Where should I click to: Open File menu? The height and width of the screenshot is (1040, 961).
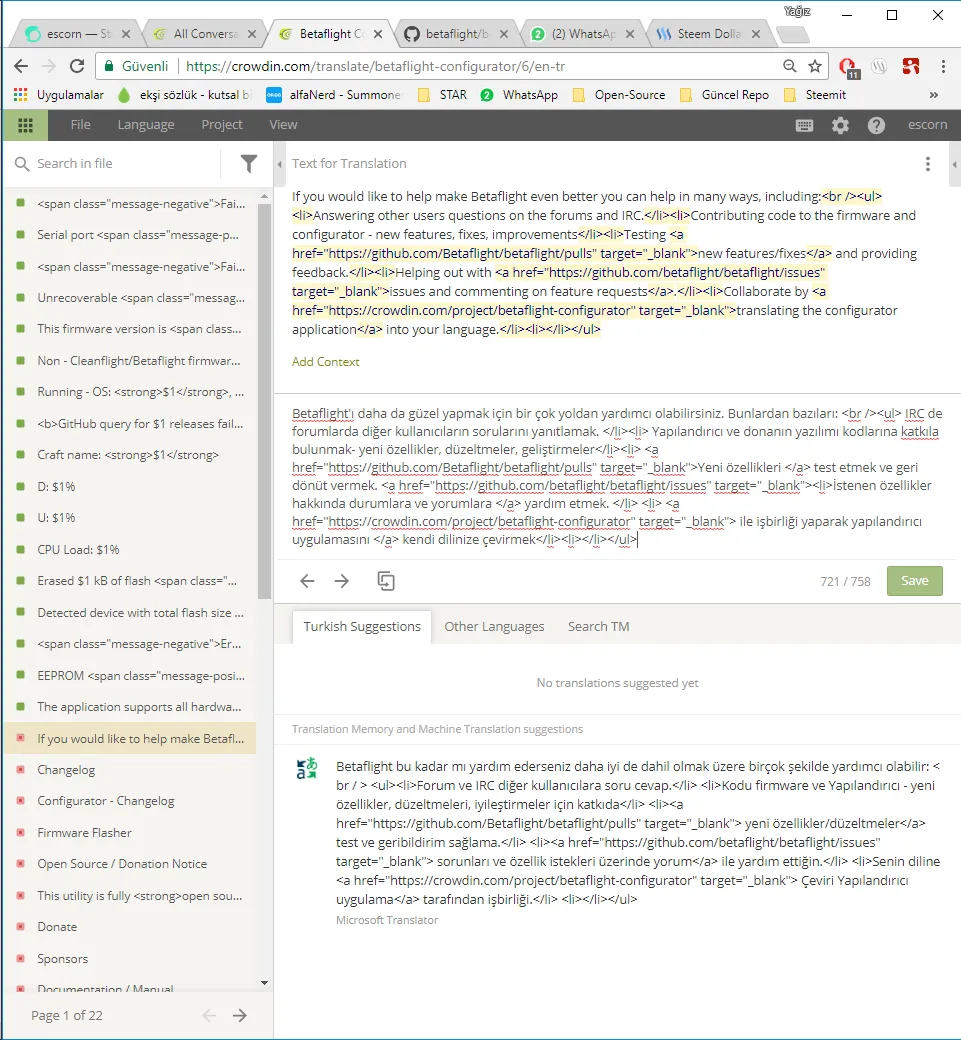(80, 125)
